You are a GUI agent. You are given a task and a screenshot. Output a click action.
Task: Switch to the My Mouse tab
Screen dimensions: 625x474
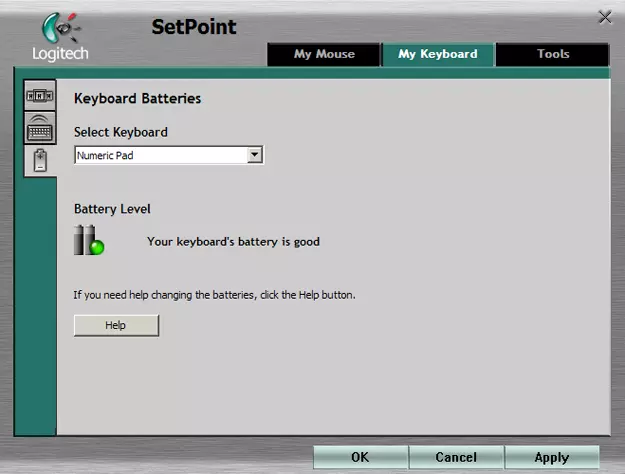324,54
